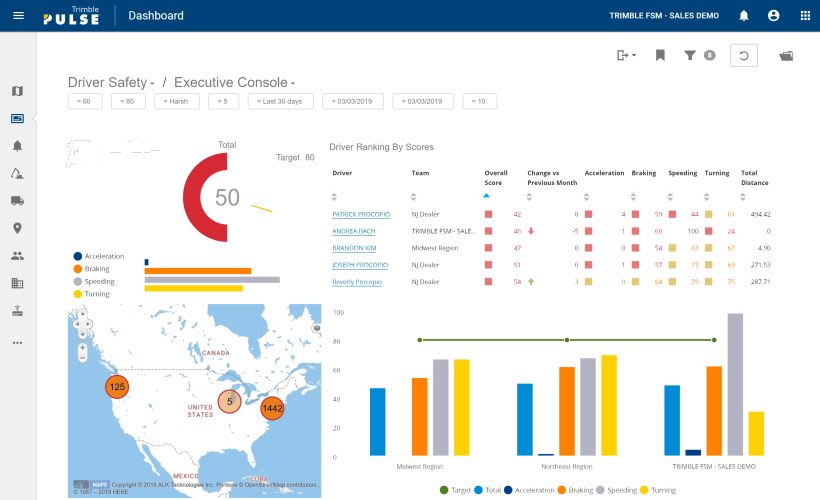Image resolution: width=820 pixels, height=500 pixels.
Task: Click the '= 80' filter chip
Action: point(129,101)
